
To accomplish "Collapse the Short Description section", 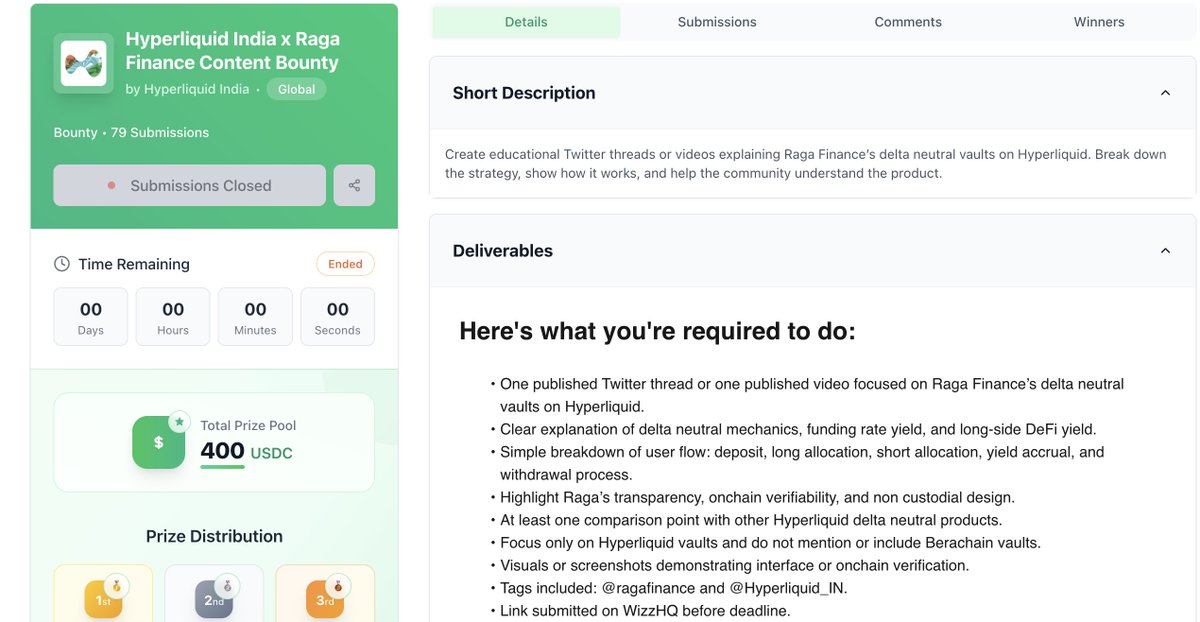I will pyautogui.click(x=1165, y=93).
